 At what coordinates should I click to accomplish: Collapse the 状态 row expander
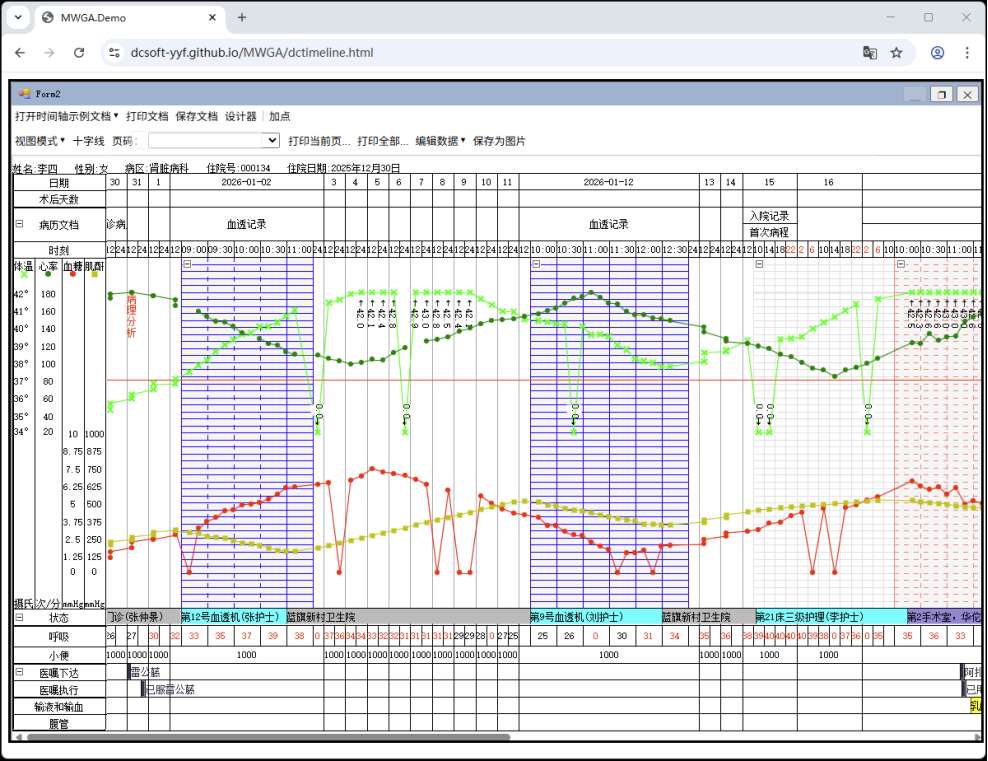pyautogui.click(x=20, y=617)
